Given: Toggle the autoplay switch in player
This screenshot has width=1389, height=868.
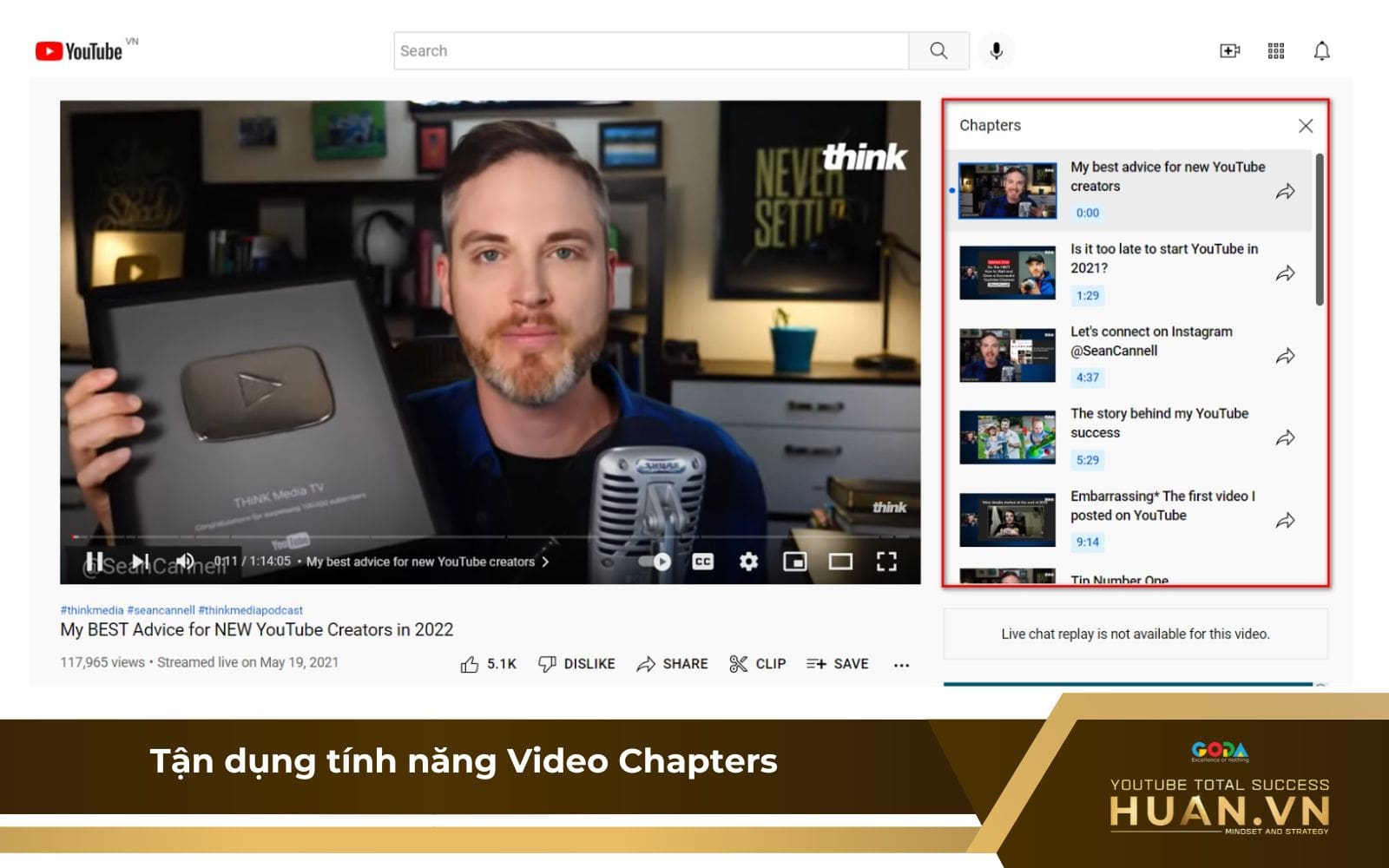Looking at the screenshot, I should (x=655, y=562).
